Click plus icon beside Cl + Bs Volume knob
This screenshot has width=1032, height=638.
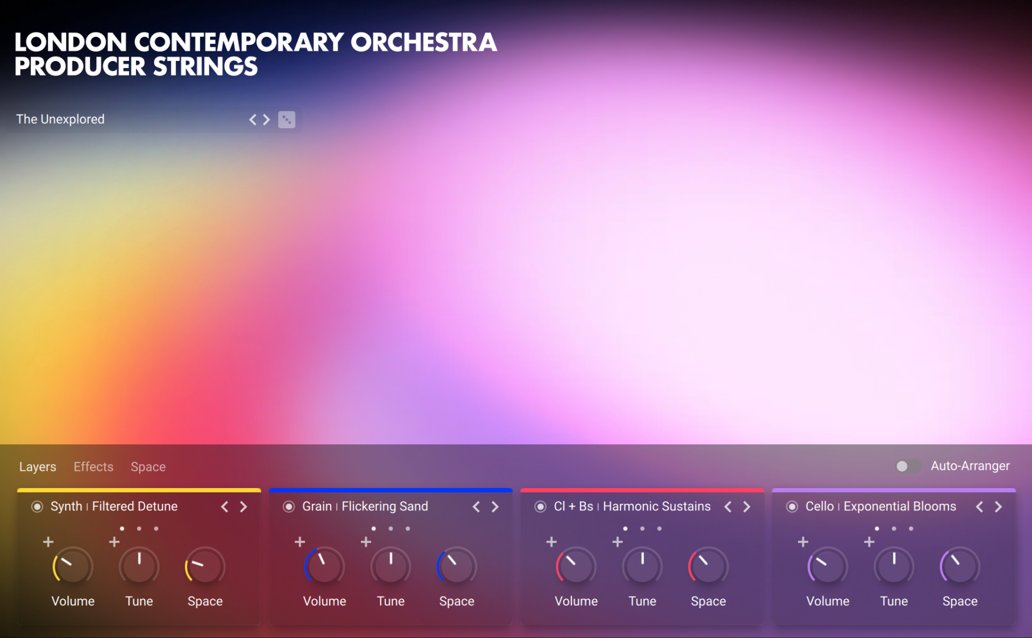551,542
